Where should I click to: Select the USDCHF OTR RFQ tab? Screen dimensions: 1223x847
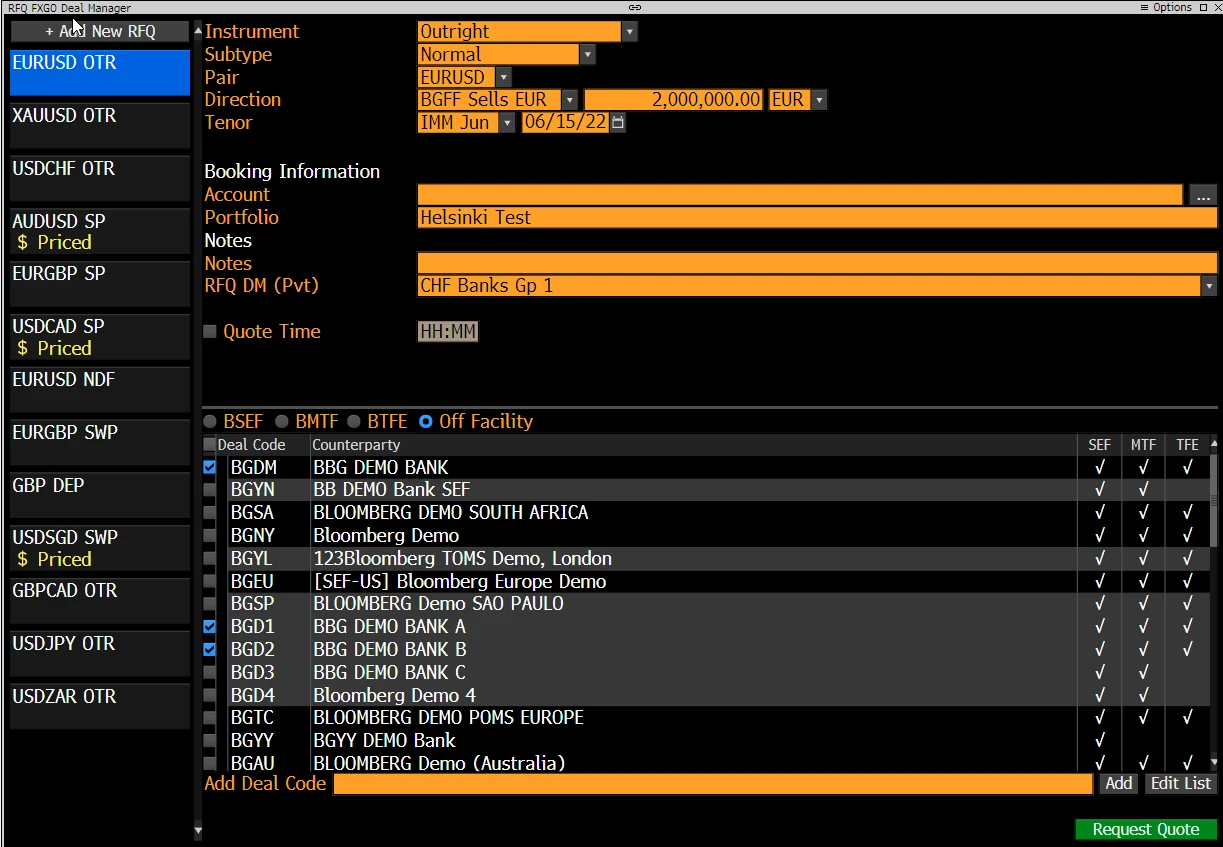coord(99,178)
